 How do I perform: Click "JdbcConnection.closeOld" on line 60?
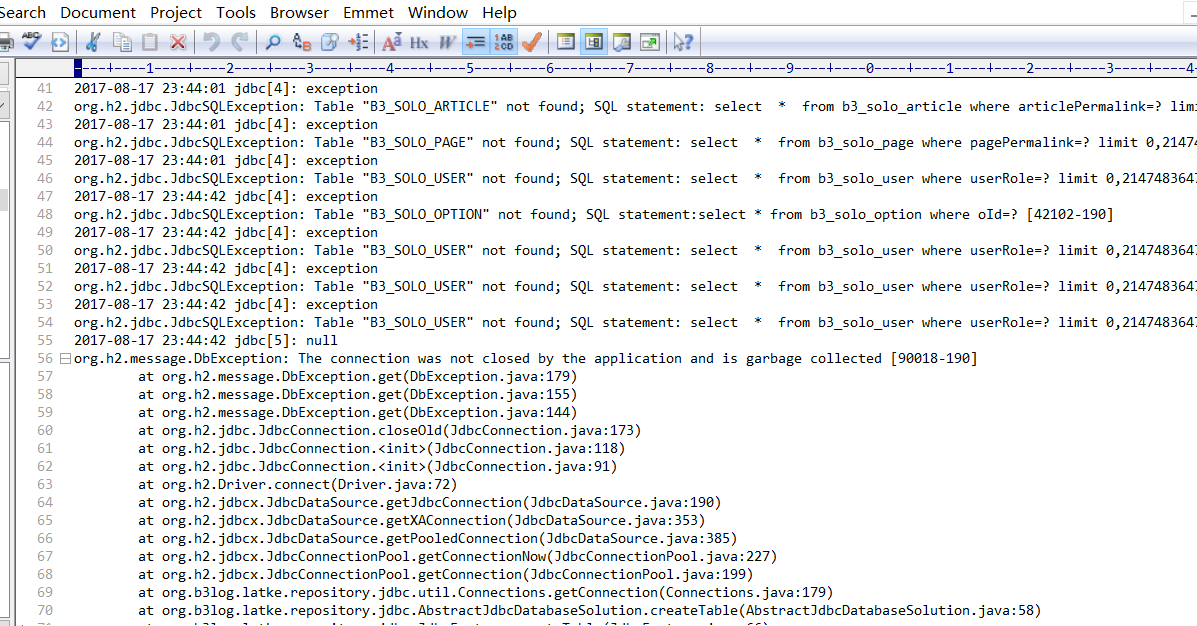pyautogui.click(x=350, y=431)
